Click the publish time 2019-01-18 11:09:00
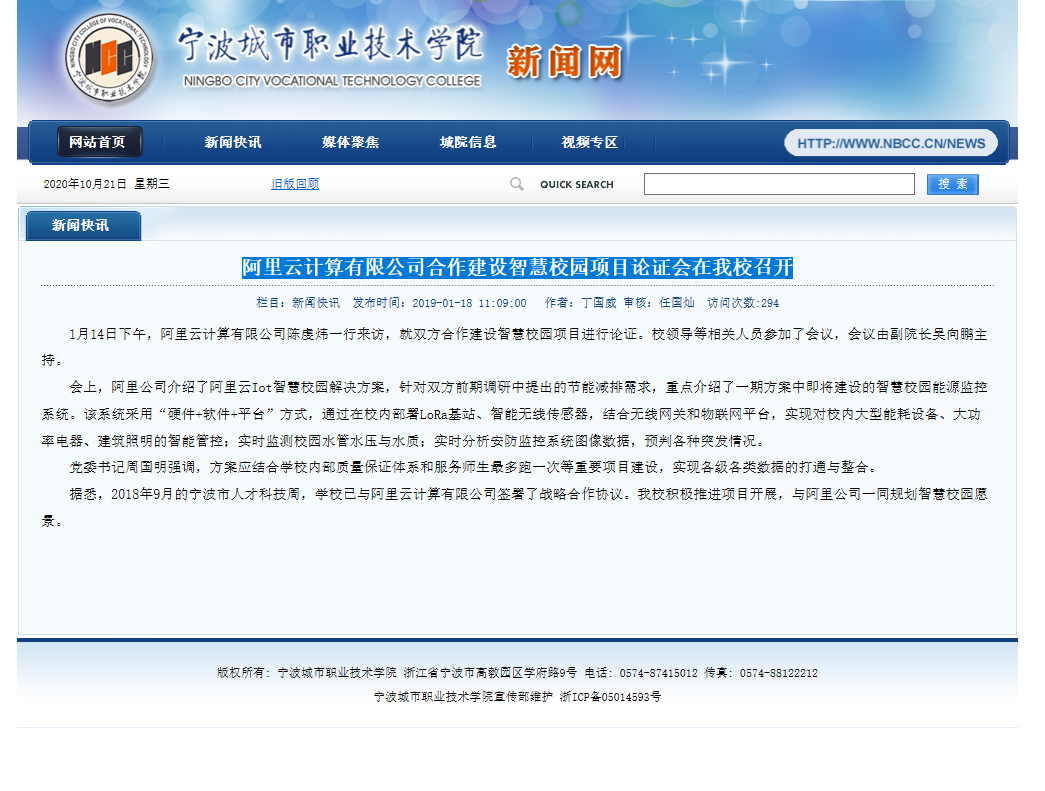1045x791 pixels. coord(469,303)
